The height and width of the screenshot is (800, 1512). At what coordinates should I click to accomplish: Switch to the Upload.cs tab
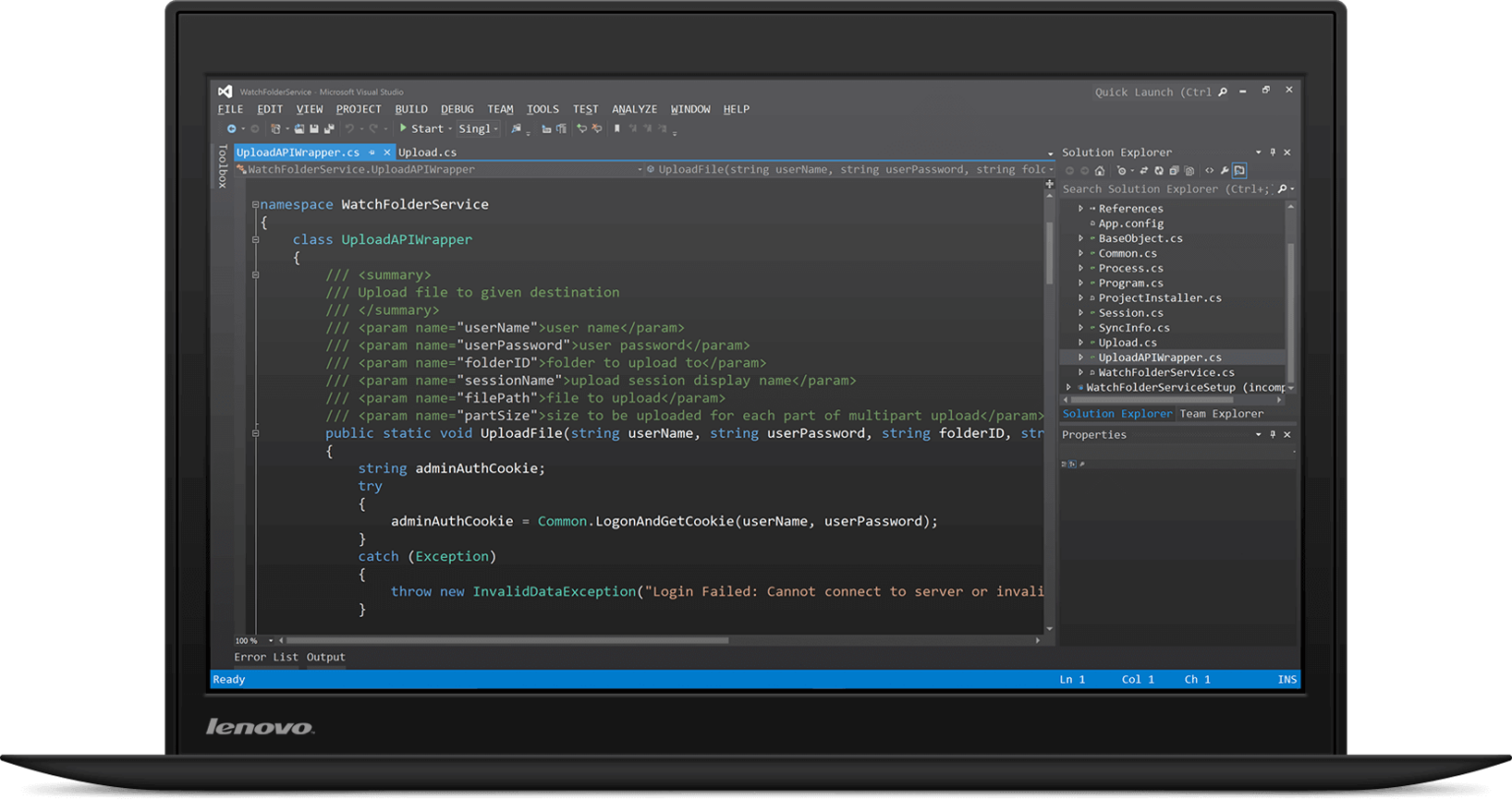tap(427, 153)
